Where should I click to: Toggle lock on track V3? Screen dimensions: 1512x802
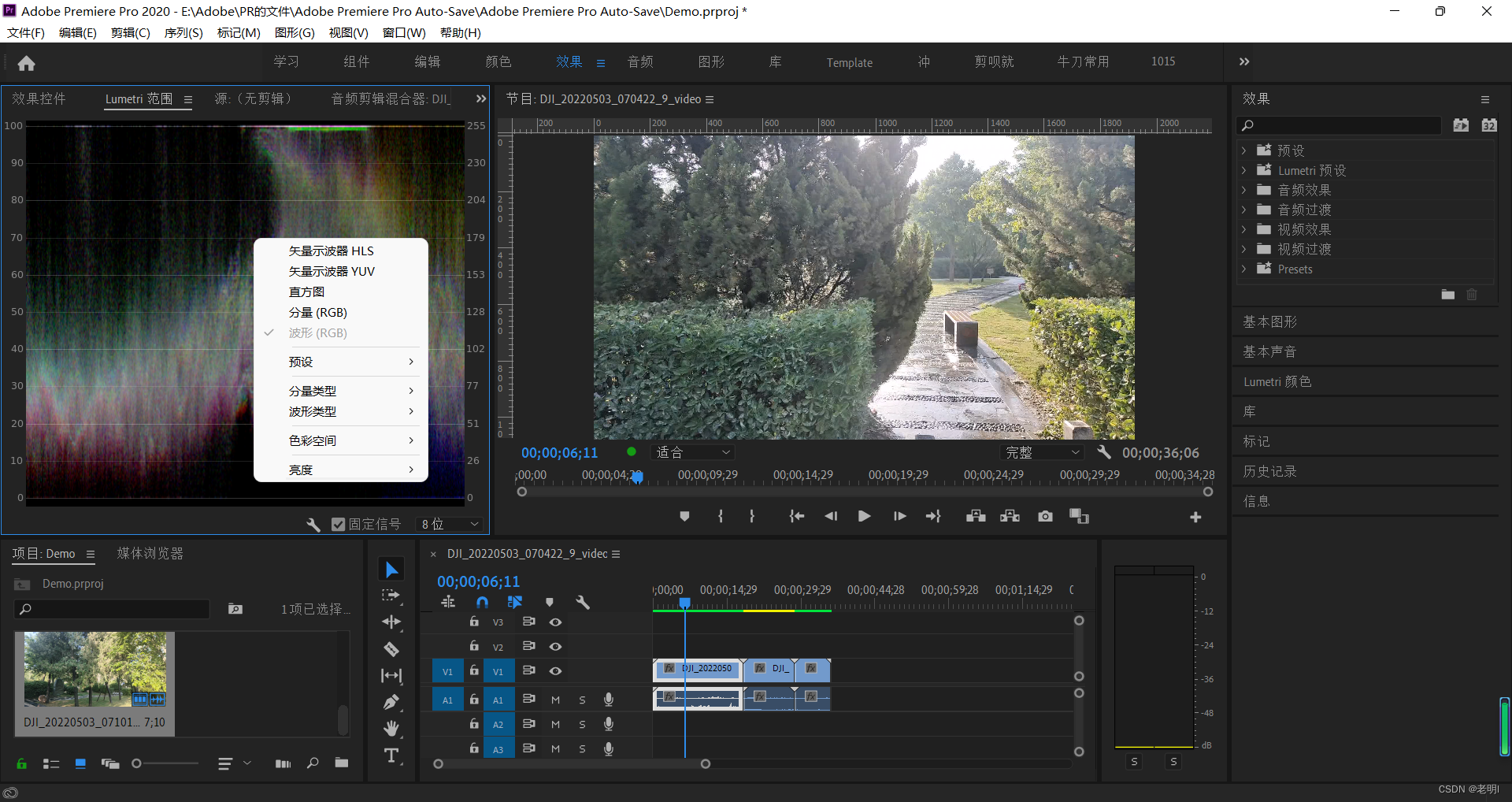pos(474,622)
